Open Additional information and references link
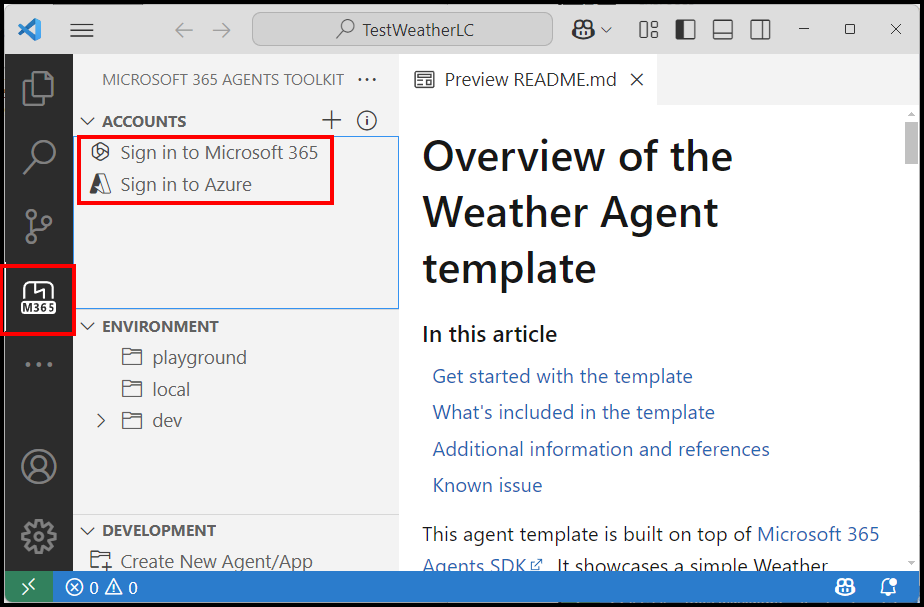The height and width of the screenshot is (607, 924). (x=601, y=449)
